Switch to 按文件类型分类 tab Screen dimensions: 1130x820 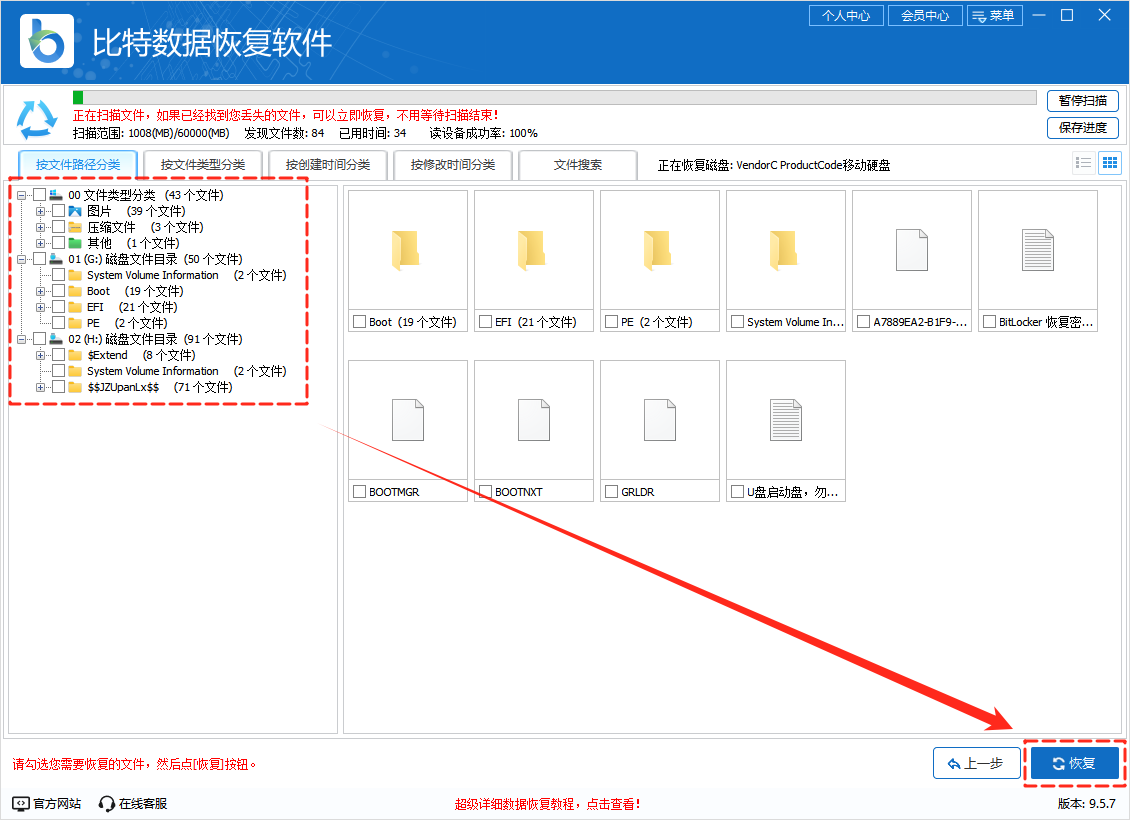click(x=202, y=164)
